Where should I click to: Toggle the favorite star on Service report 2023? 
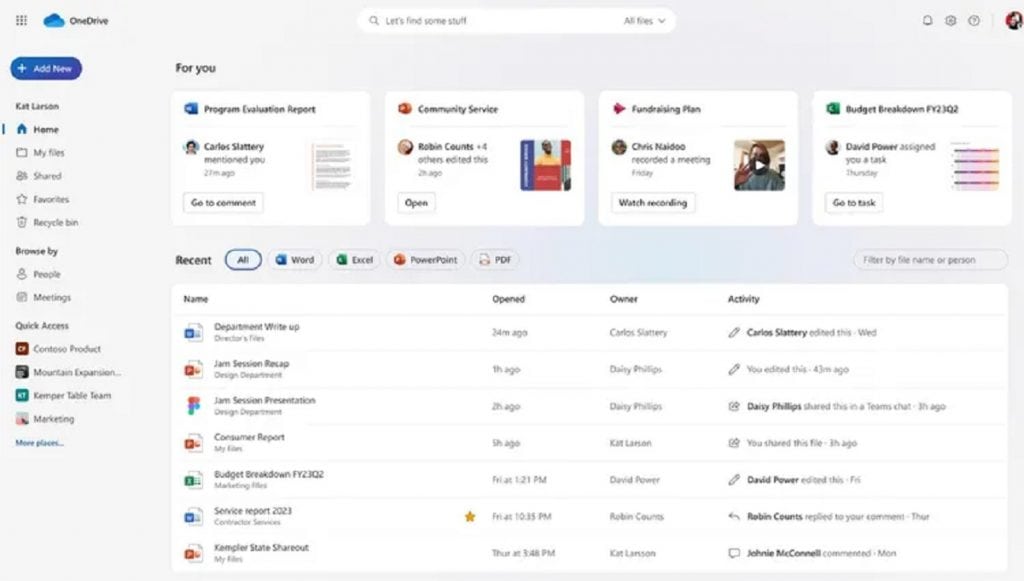[469, 516]
